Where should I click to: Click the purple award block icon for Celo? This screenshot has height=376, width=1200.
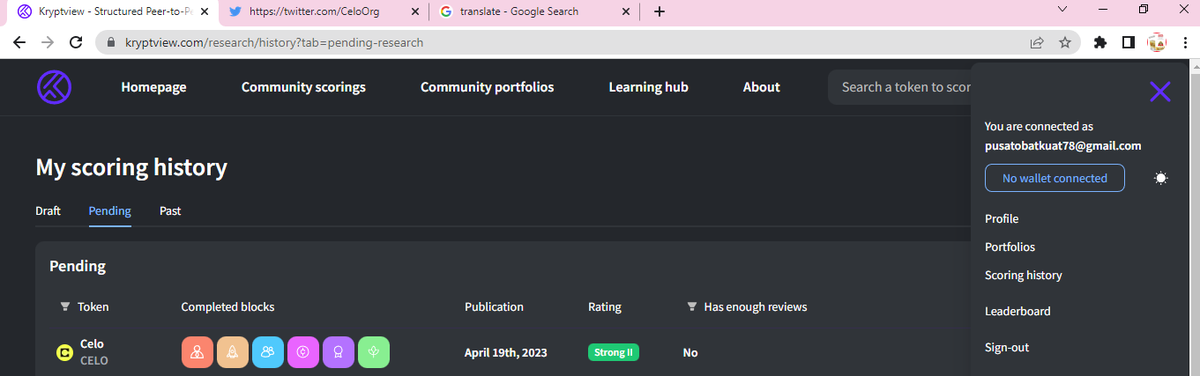[x=338, y=352]
